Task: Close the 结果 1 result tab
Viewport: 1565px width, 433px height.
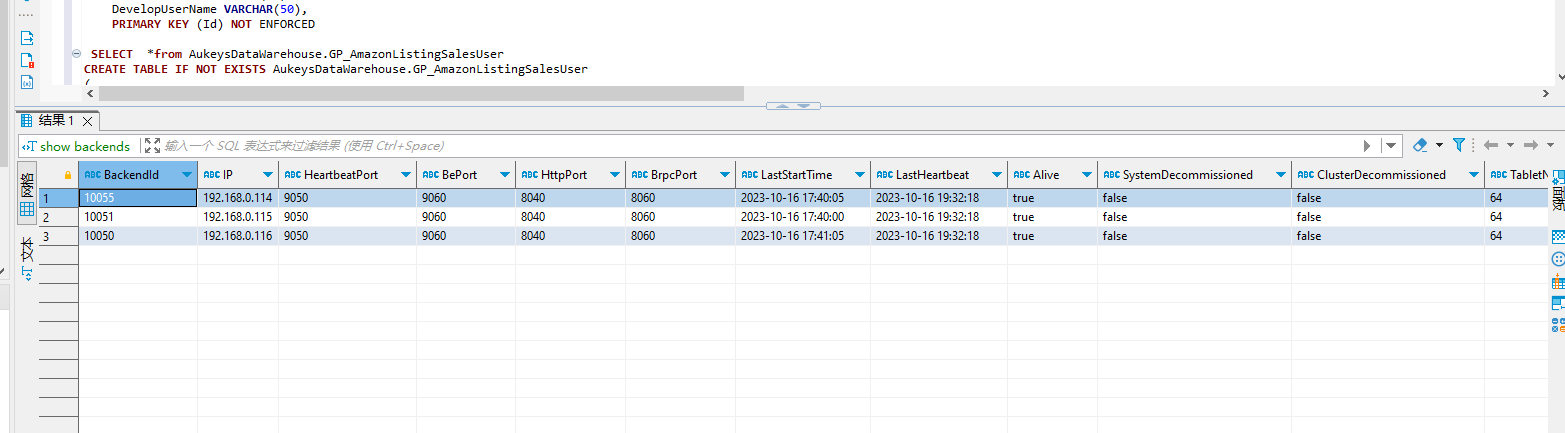Action: point(87,121)
